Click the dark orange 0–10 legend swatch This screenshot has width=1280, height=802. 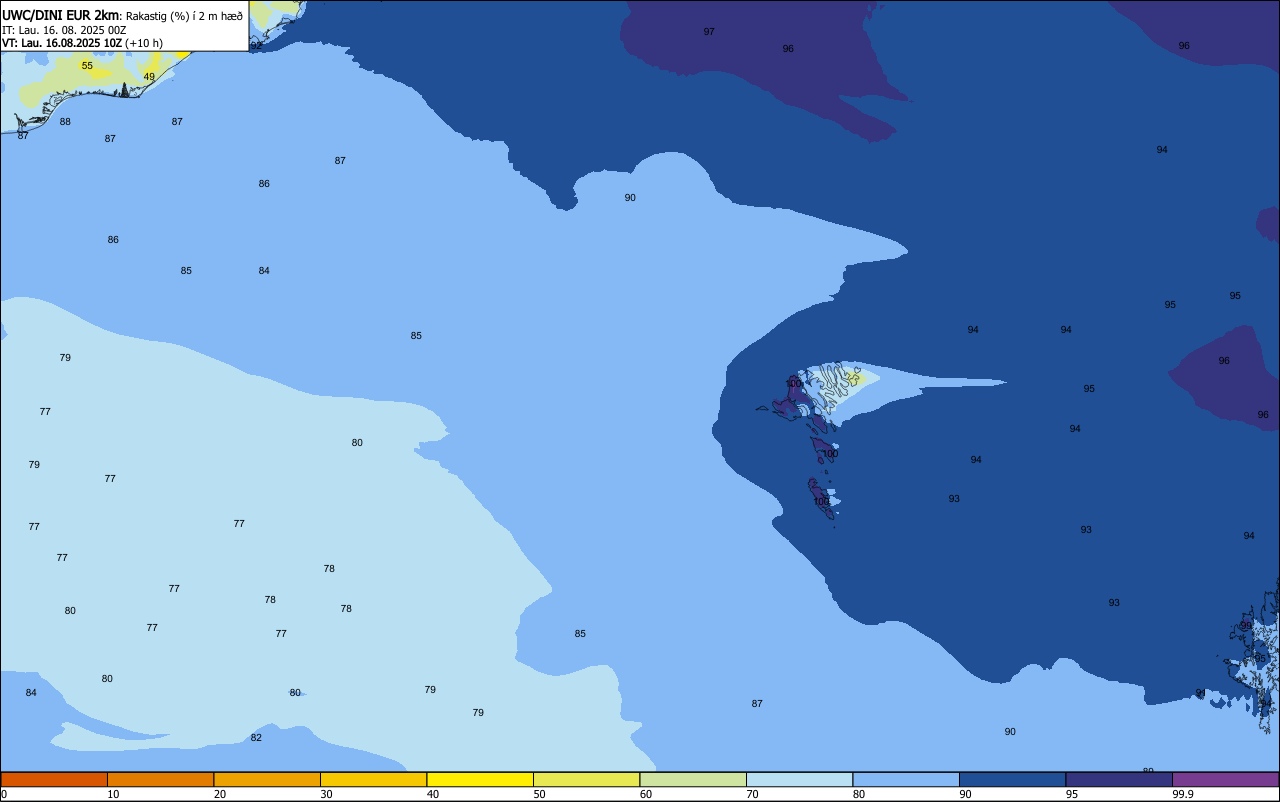tap(54, 779)
